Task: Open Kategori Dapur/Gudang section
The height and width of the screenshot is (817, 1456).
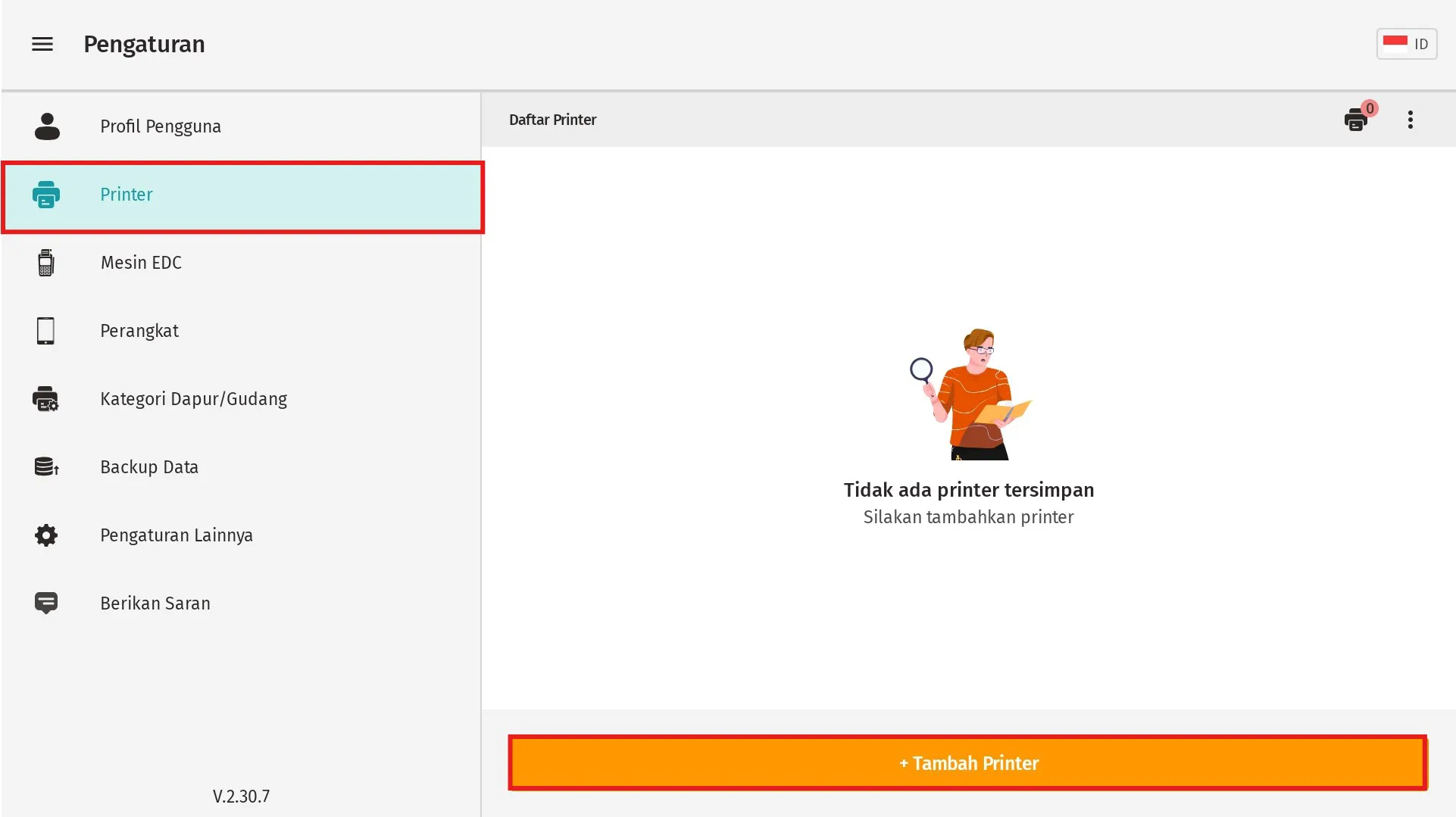Action: 194,399
